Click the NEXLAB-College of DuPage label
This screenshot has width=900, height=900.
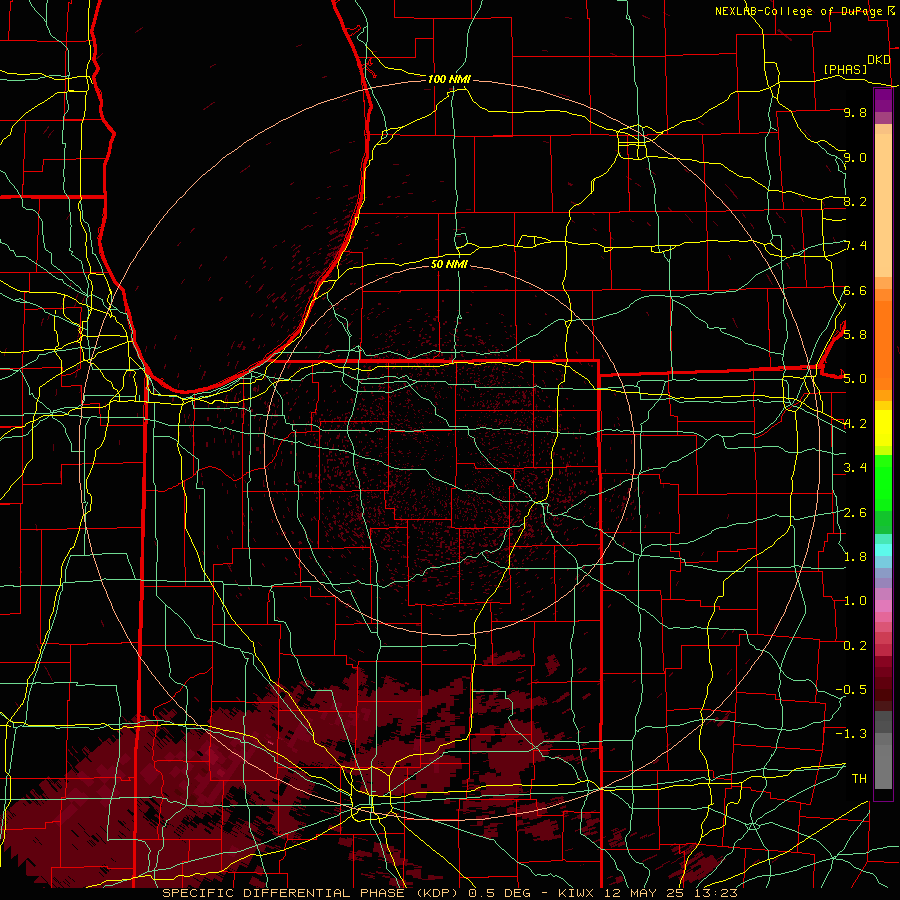coord(798,11)
